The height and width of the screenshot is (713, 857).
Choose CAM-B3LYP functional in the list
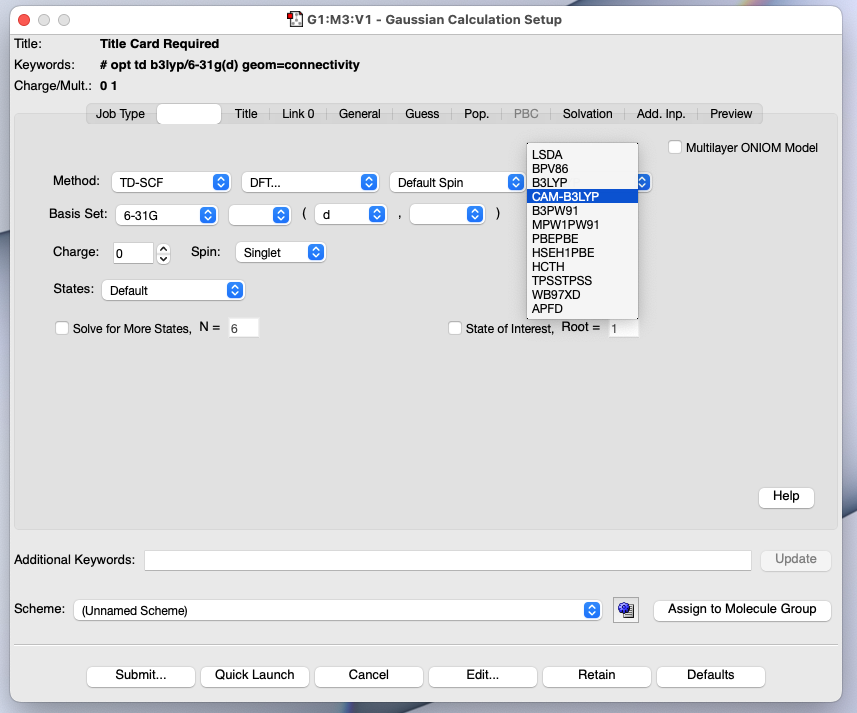[x=582, y=196]
